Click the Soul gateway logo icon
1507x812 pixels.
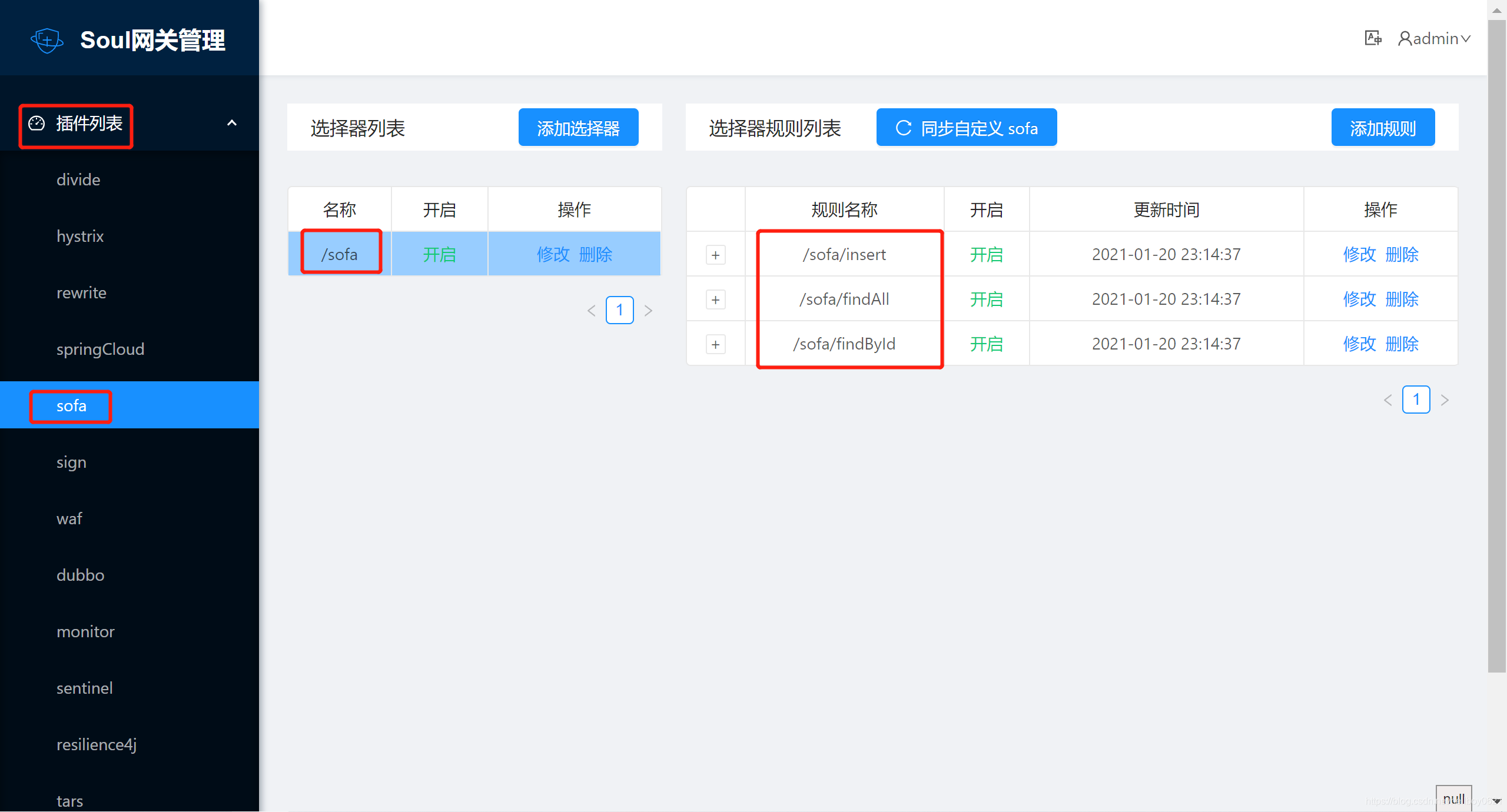click(47, 41)
